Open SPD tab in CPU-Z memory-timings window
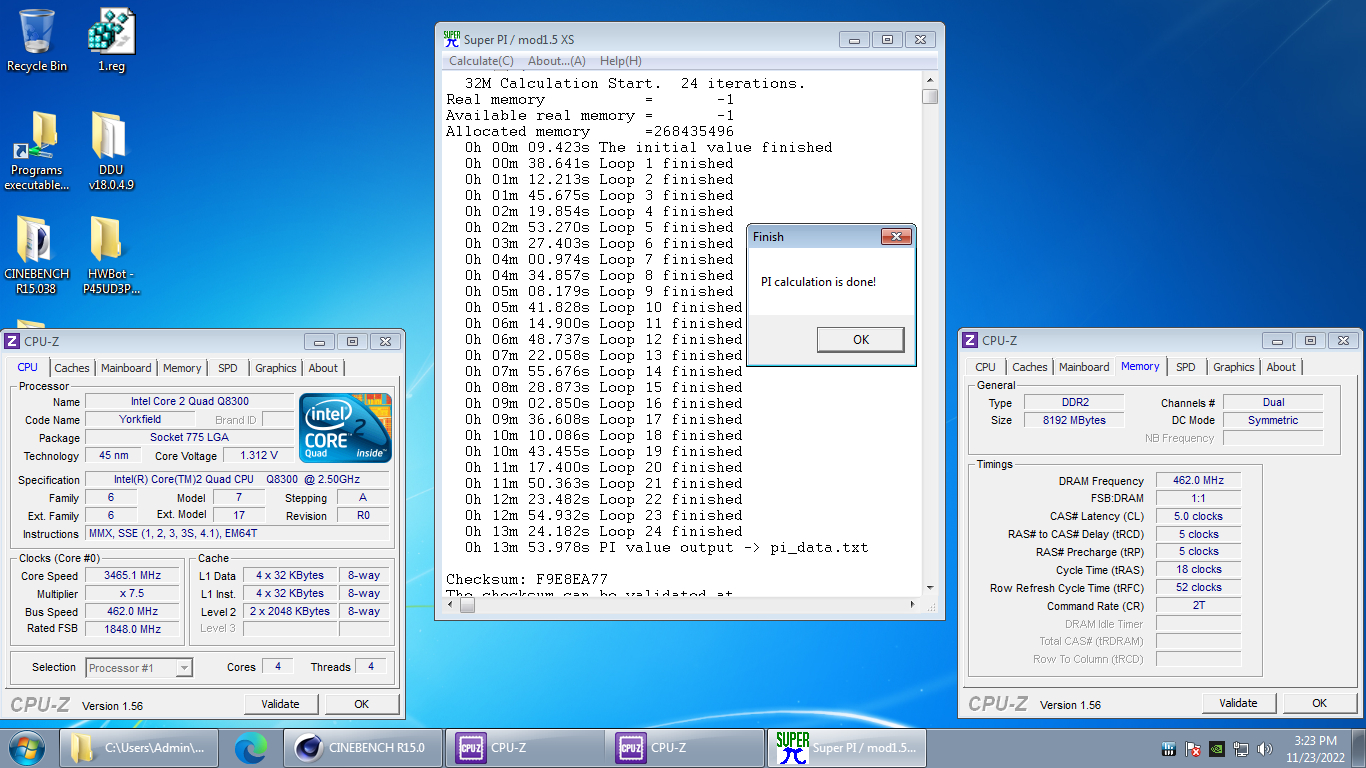Viewport: 1366px width, 768px height. tap(1186, 367)
